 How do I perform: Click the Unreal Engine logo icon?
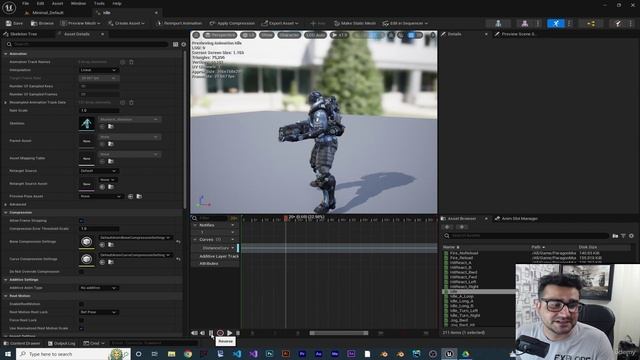(x=9, y=8)
